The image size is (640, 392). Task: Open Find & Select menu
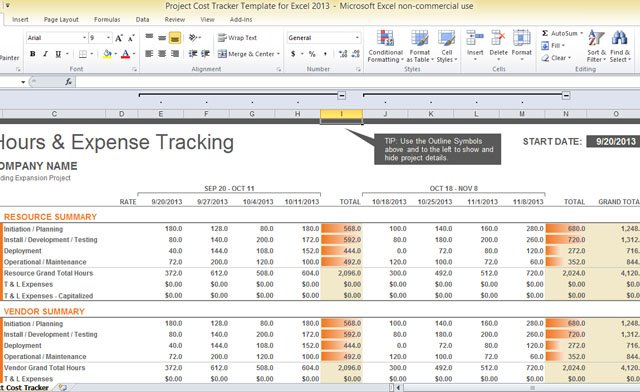pyautogui.click(x=620, y=46)
